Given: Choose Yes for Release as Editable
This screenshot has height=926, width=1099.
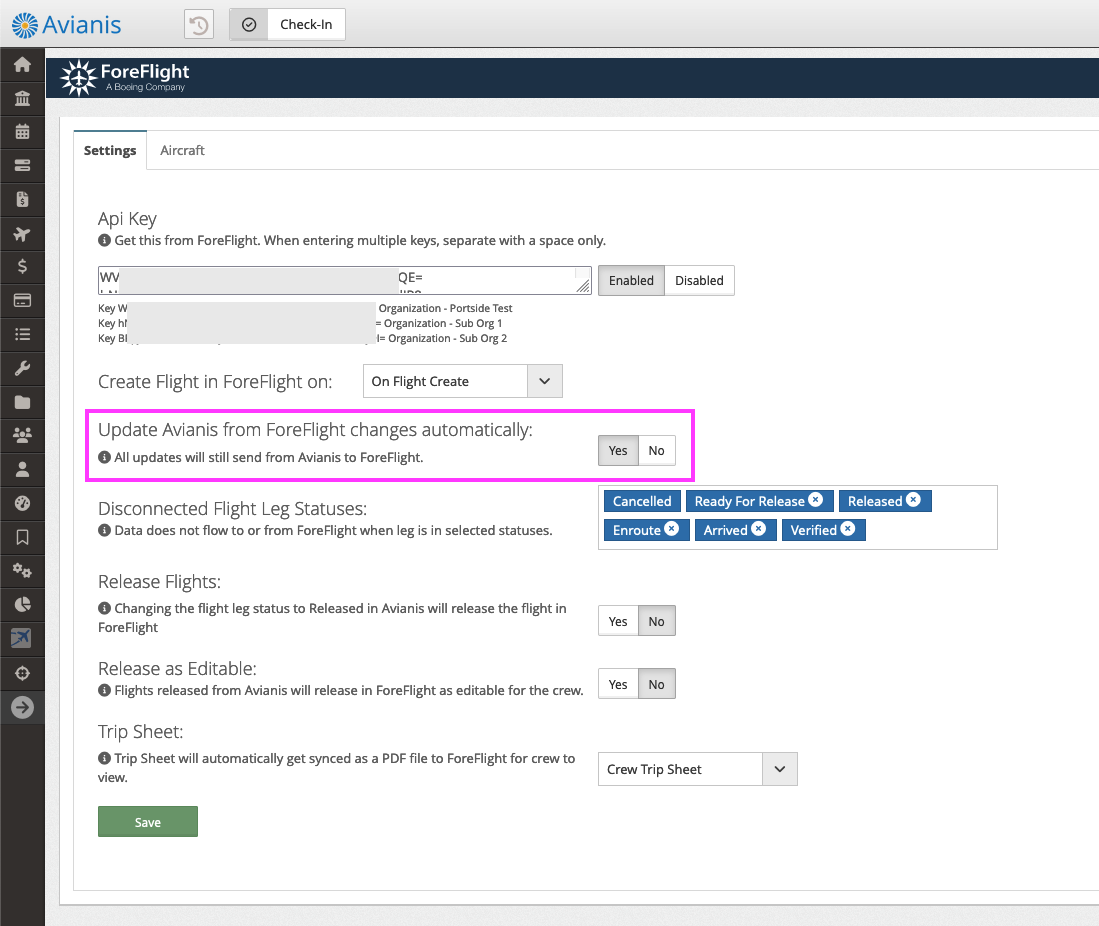Looking at the screenshot, I should pos(618,684).
